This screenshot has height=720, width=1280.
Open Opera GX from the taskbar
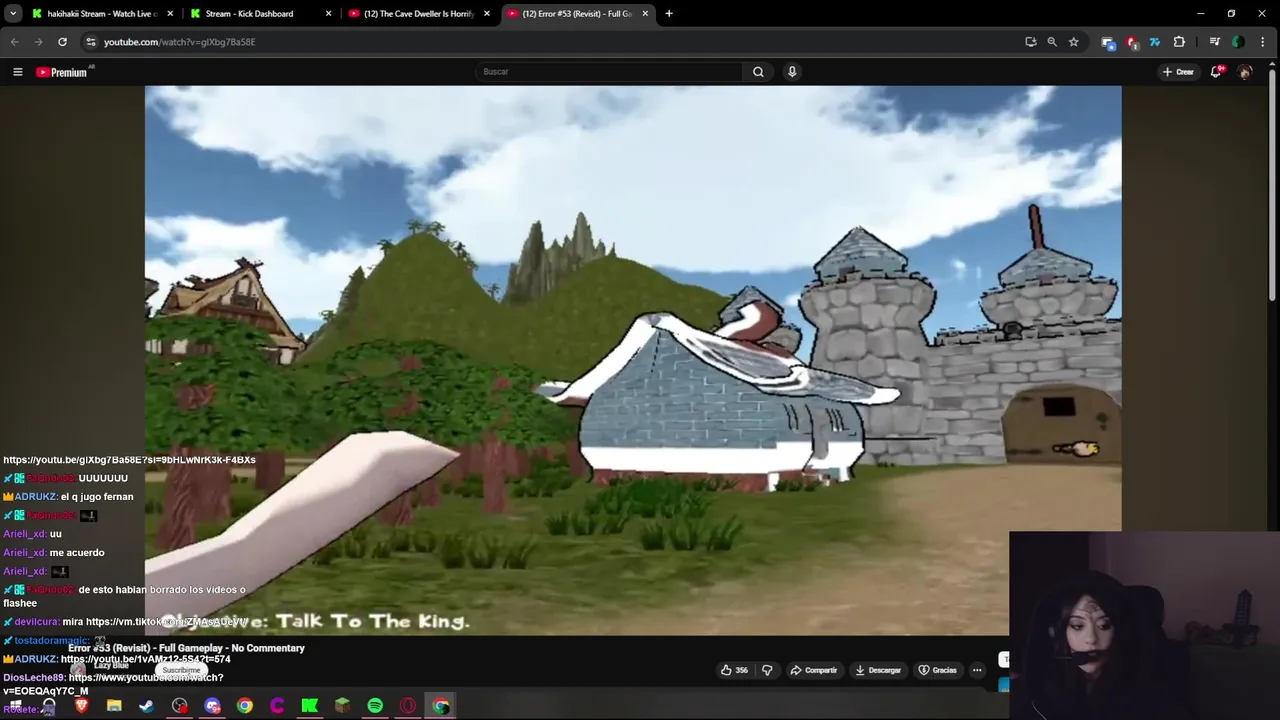[408, 705]
